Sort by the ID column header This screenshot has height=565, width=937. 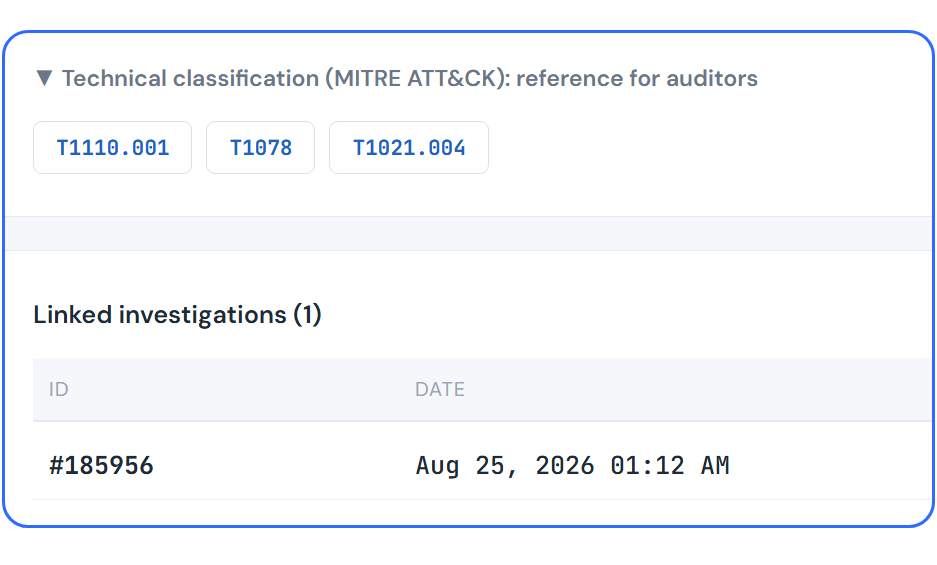click(x=59, y=389)
